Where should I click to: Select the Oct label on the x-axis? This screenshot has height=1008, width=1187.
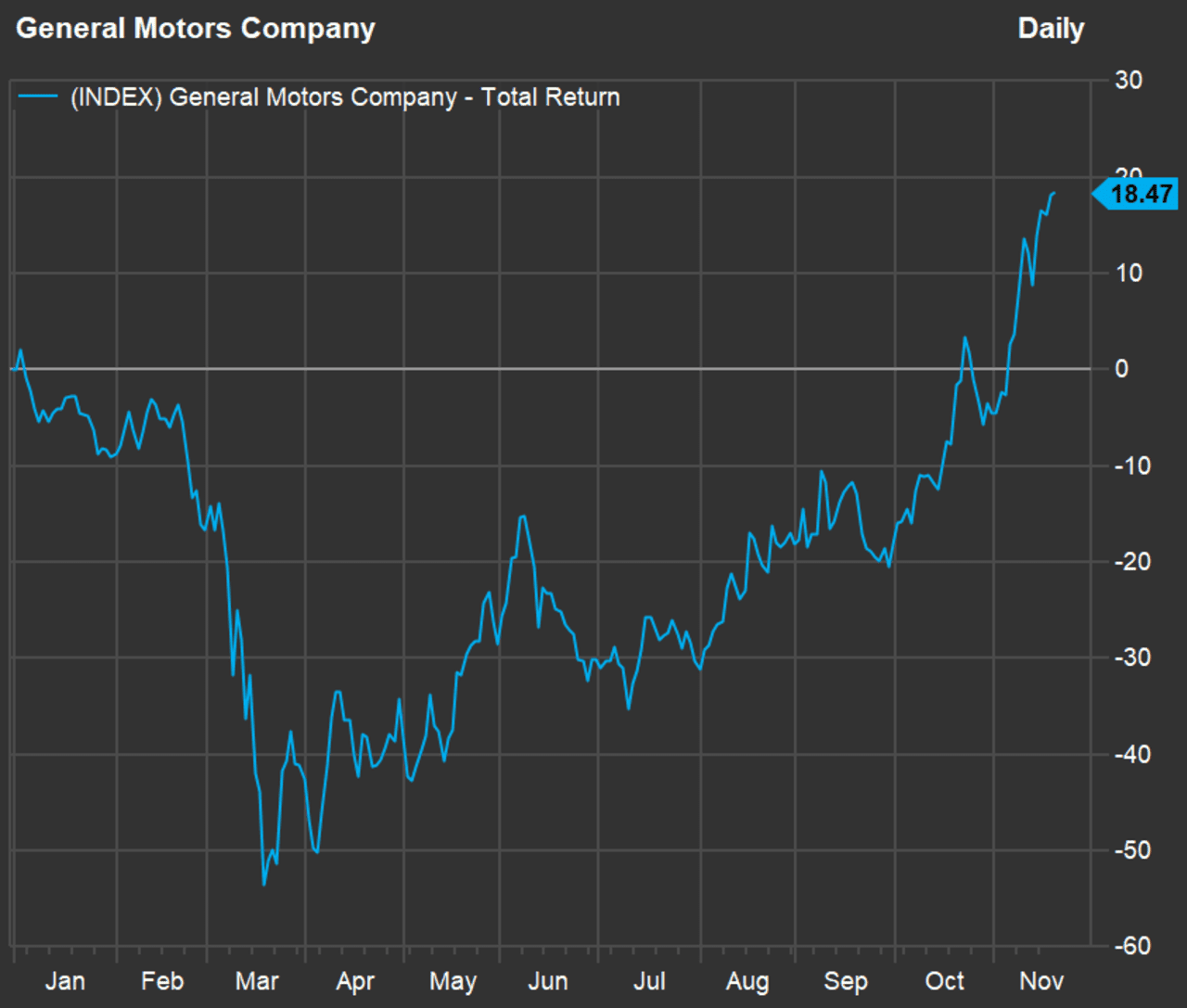pos(944,981)
